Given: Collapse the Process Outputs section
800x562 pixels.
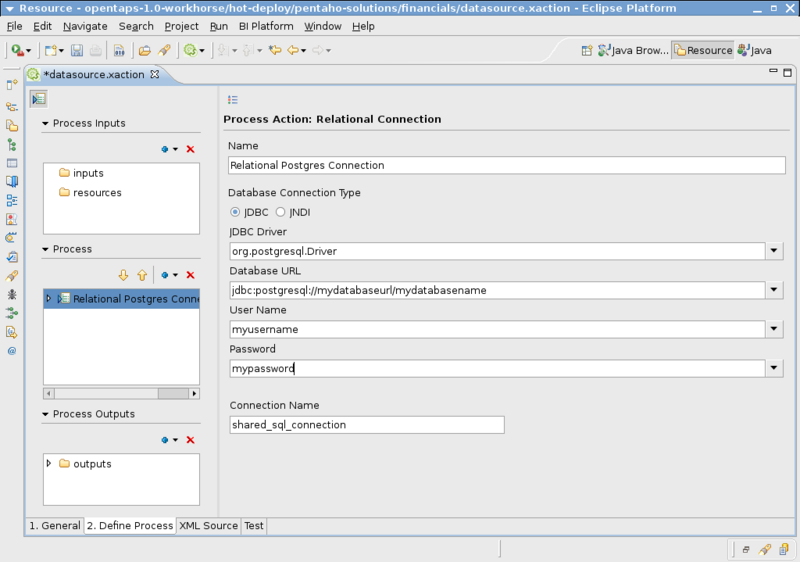Looking at the screenshot, I should tap(45, 414).
